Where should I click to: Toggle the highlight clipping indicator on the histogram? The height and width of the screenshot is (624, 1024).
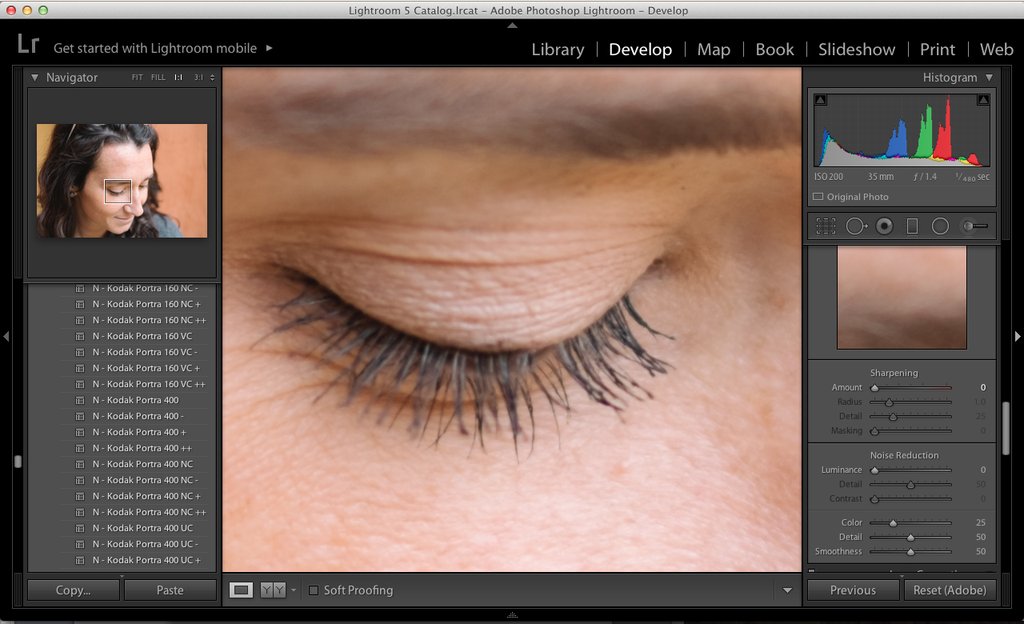pyautogui.click(x=982, y=100)
